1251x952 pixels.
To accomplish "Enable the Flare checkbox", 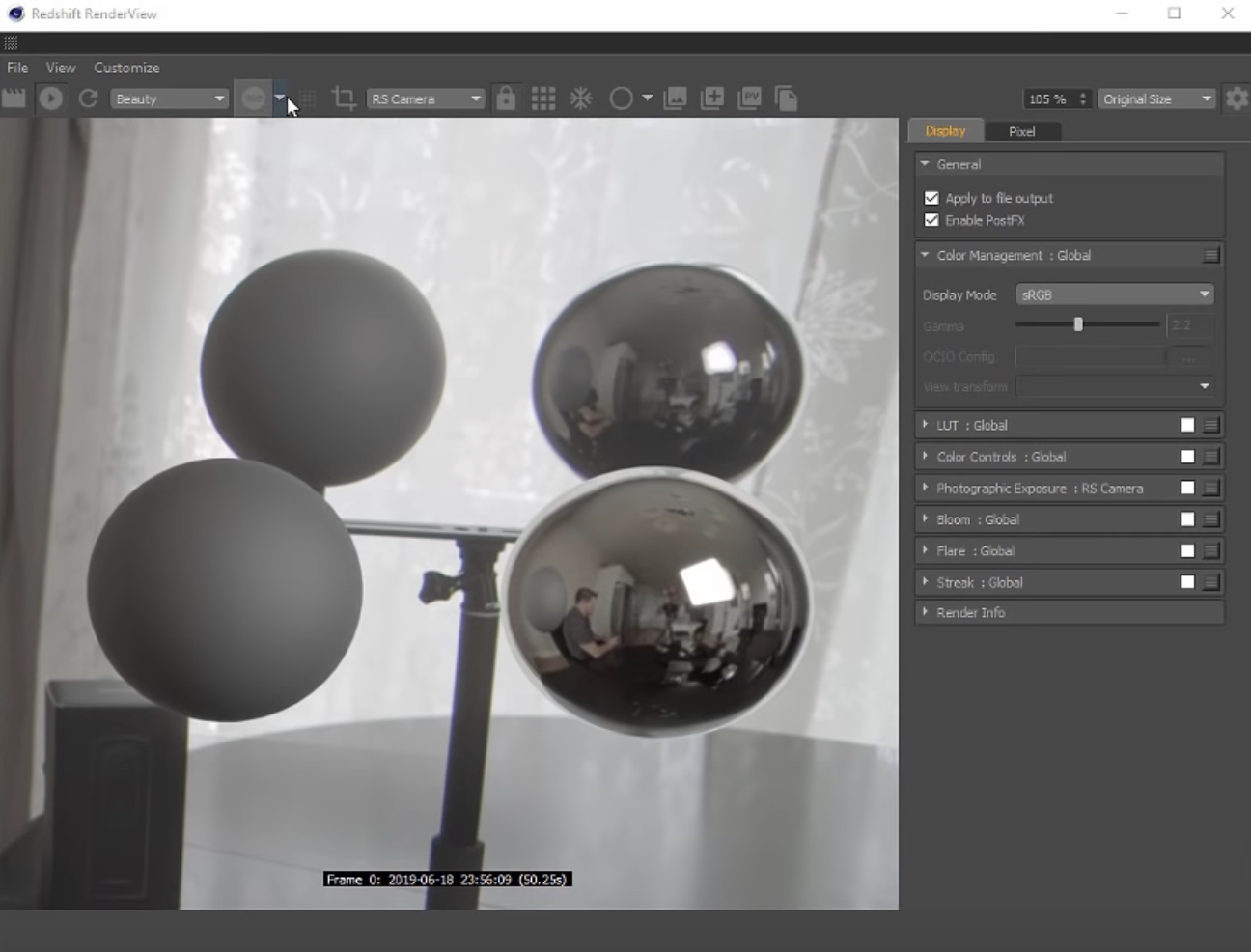I will 1187,551.
